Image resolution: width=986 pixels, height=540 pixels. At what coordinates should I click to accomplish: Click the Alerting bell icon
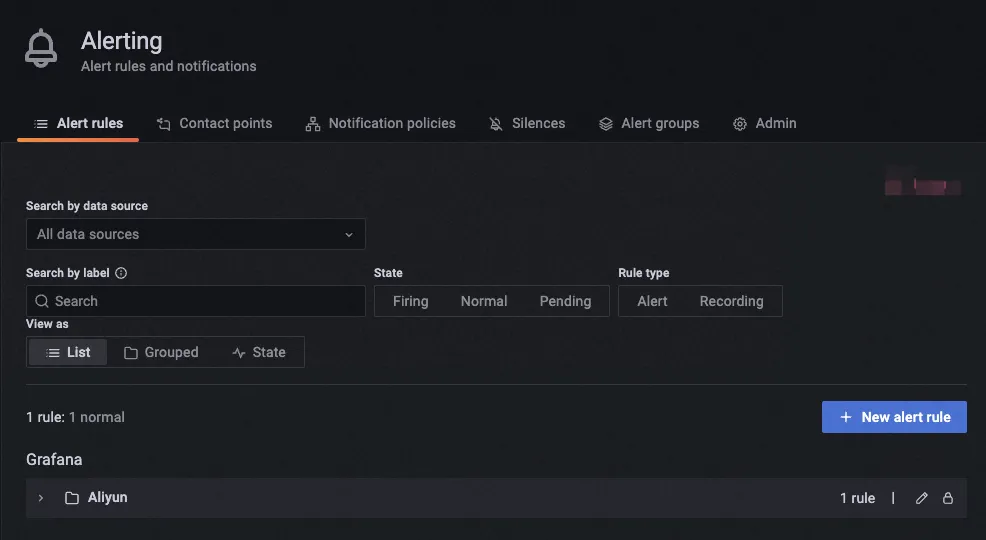(x=41, y=49)
